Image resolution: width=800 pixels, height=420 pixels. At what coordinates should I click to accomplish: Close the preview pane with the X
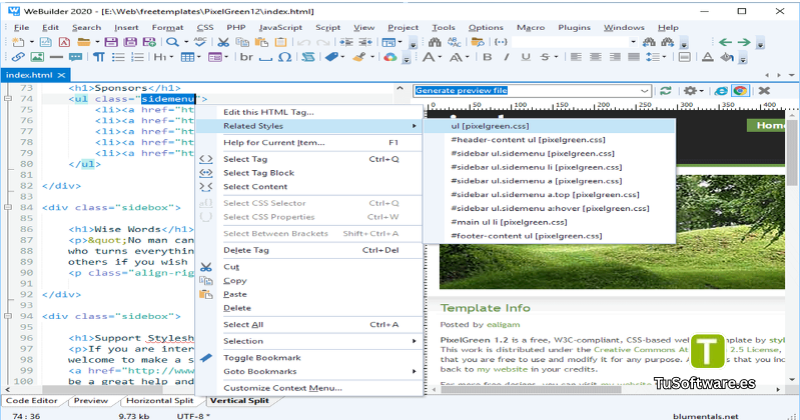click(764, 91)
